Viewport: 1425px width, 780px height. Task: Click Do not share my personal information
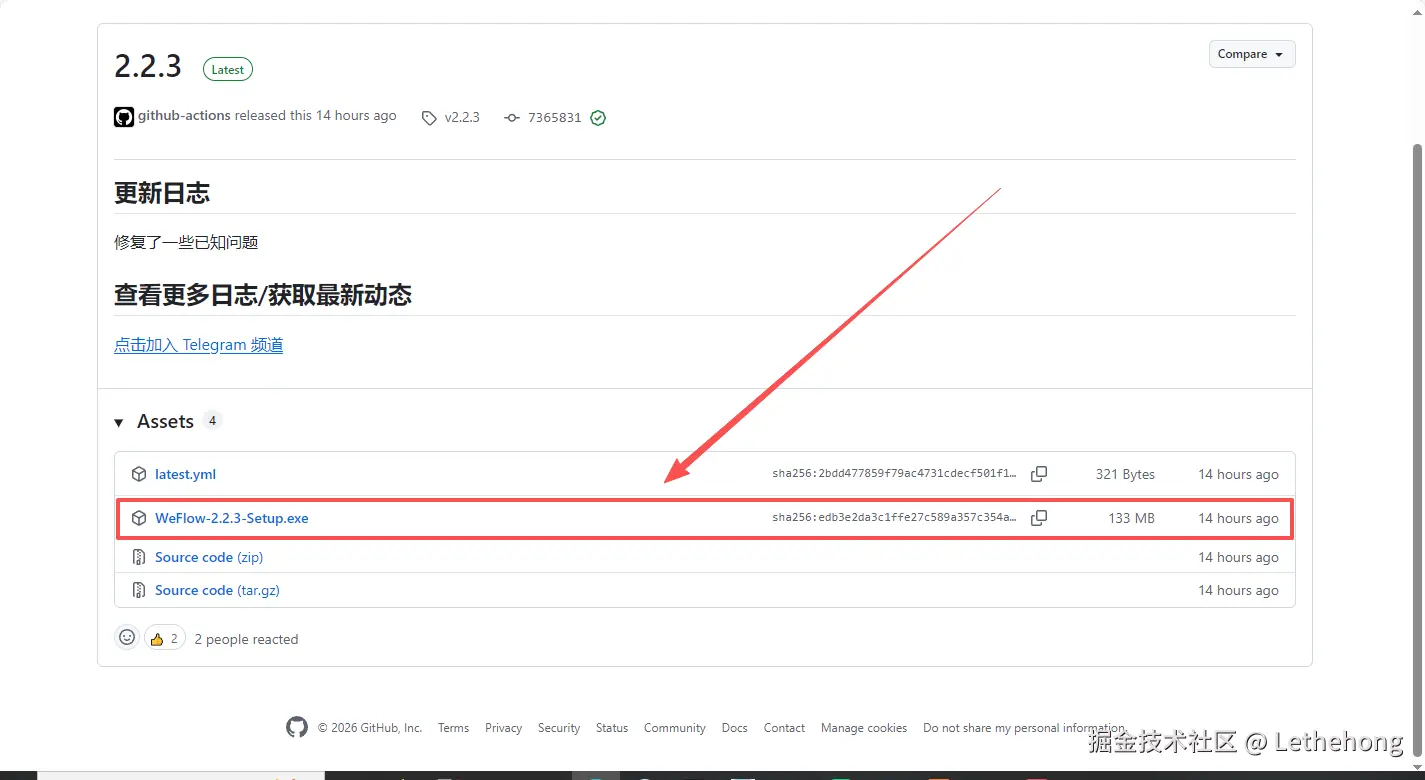(x=1024, y=728)
